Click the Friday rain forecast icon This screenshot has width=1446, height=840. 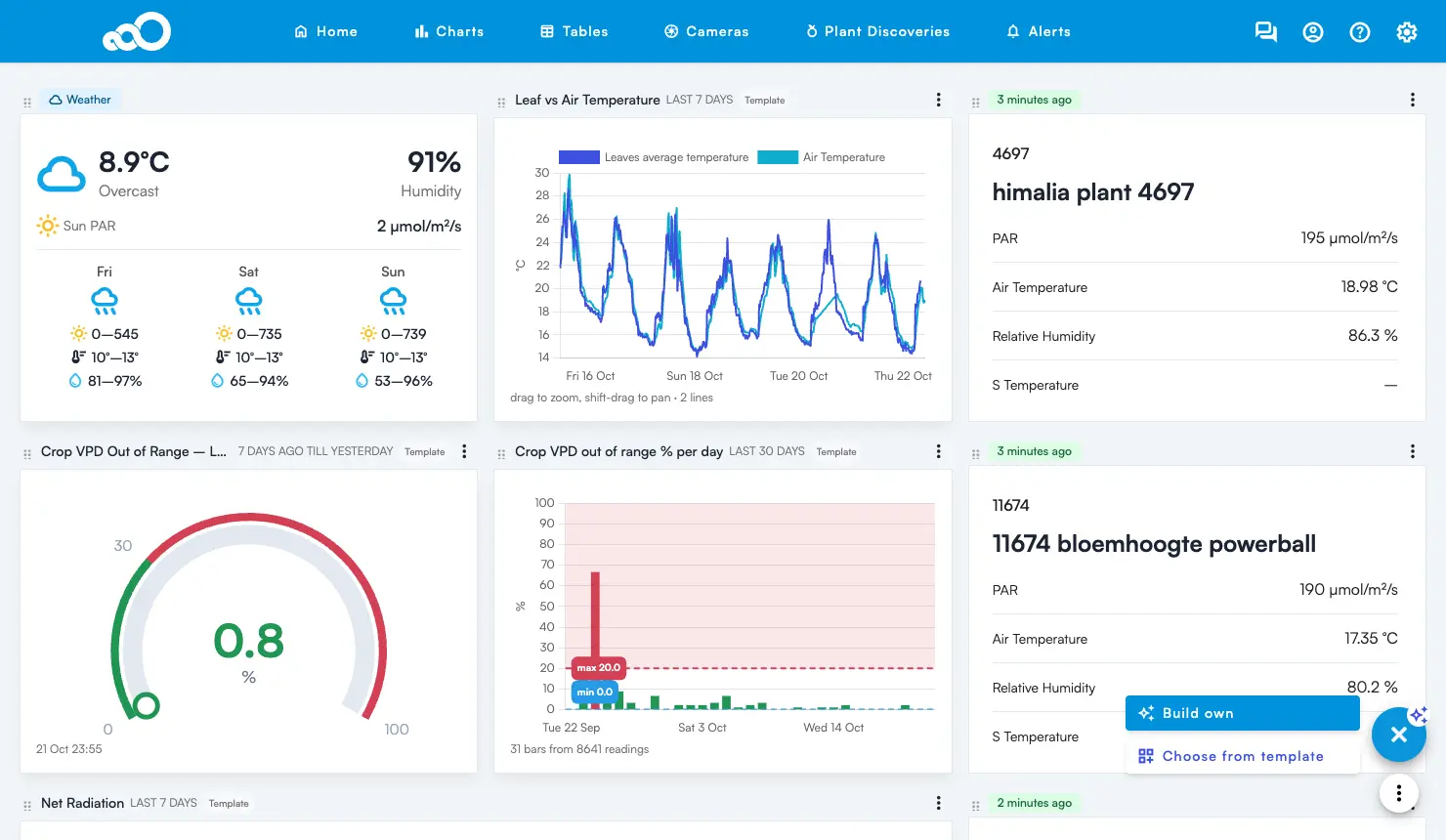coord(105,301)
